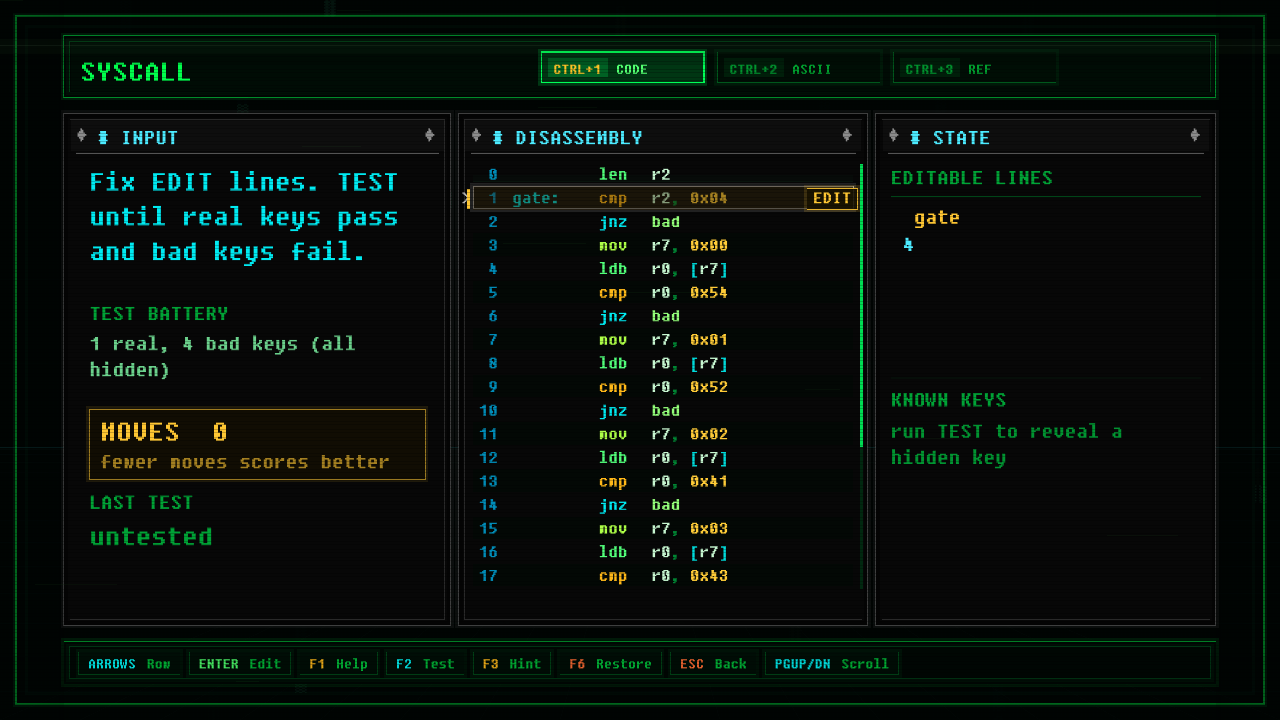Screen dimensions: 1280x720
Task: Select line 2 'jnz bad'
Action: tap(664, 222)
